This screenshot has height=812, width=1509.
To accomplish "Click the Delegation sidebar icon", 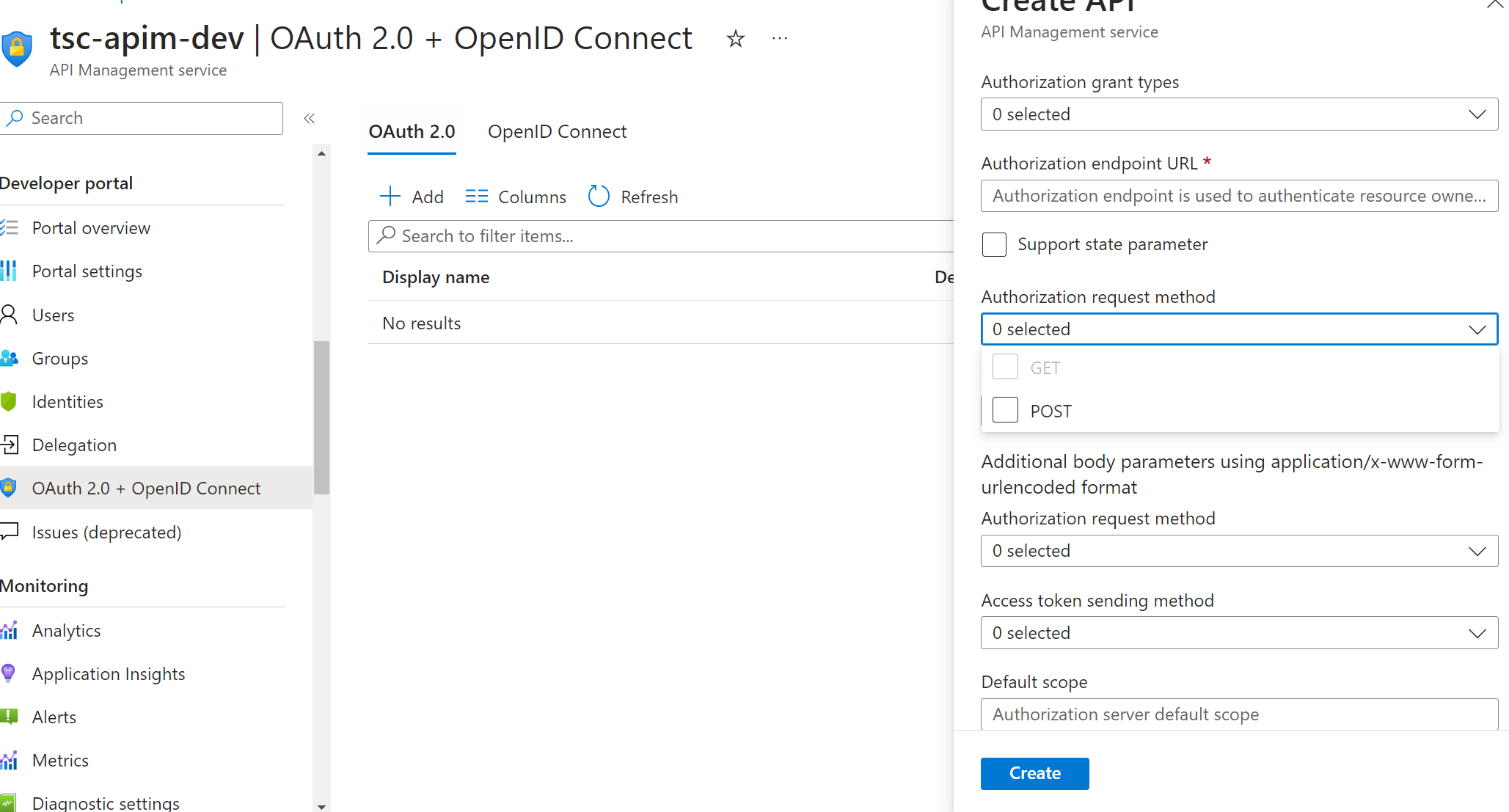I will click(10, 445).
